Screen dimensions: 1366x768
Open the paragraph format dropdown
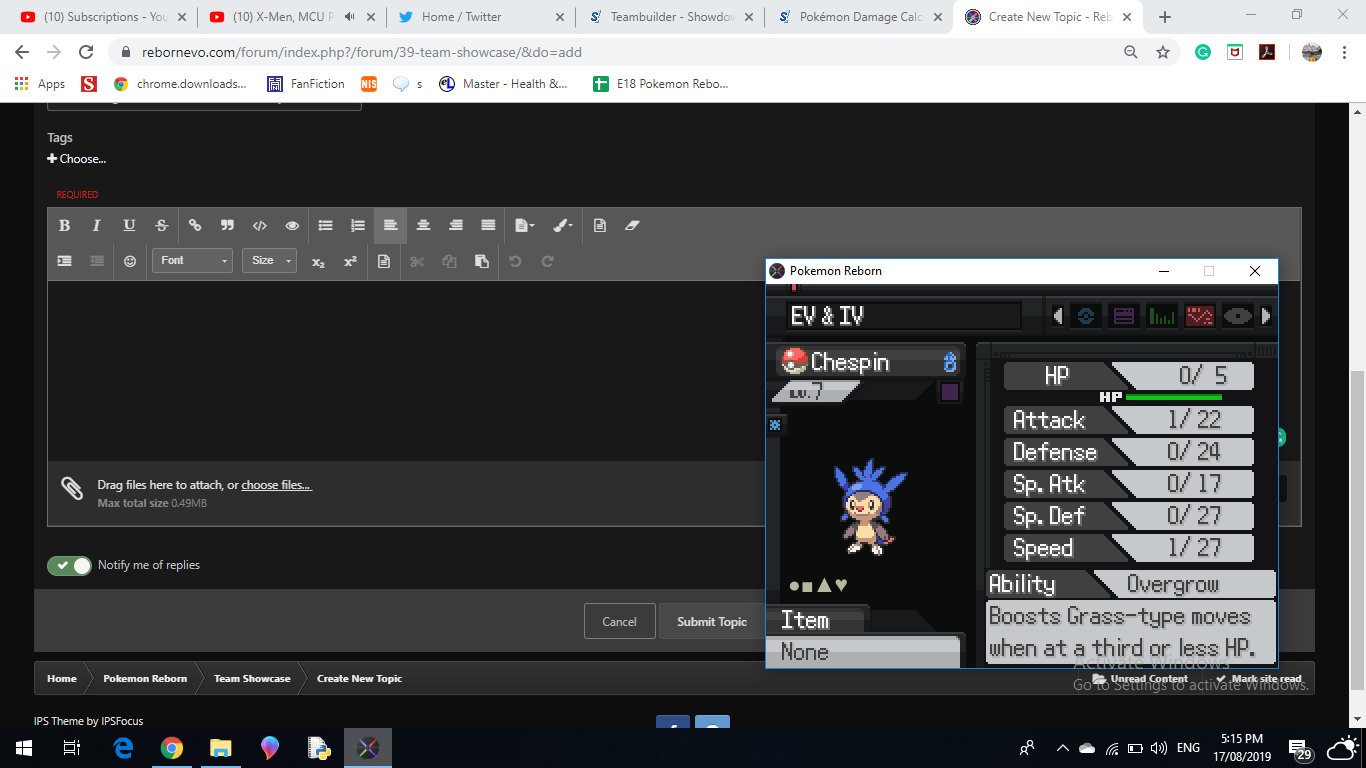point(524,226)
